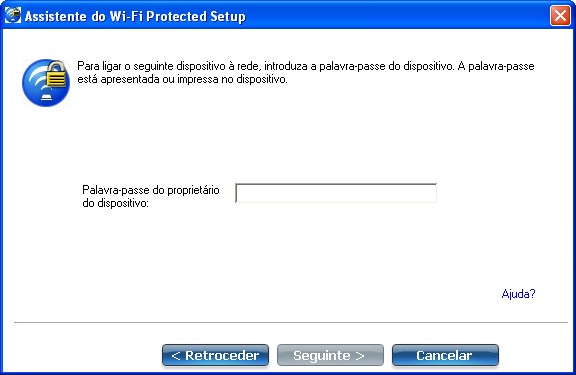Click the white Wi-Fi waves in the globe icon
This screenshot has height=375, width=576.
coord(38,83)
